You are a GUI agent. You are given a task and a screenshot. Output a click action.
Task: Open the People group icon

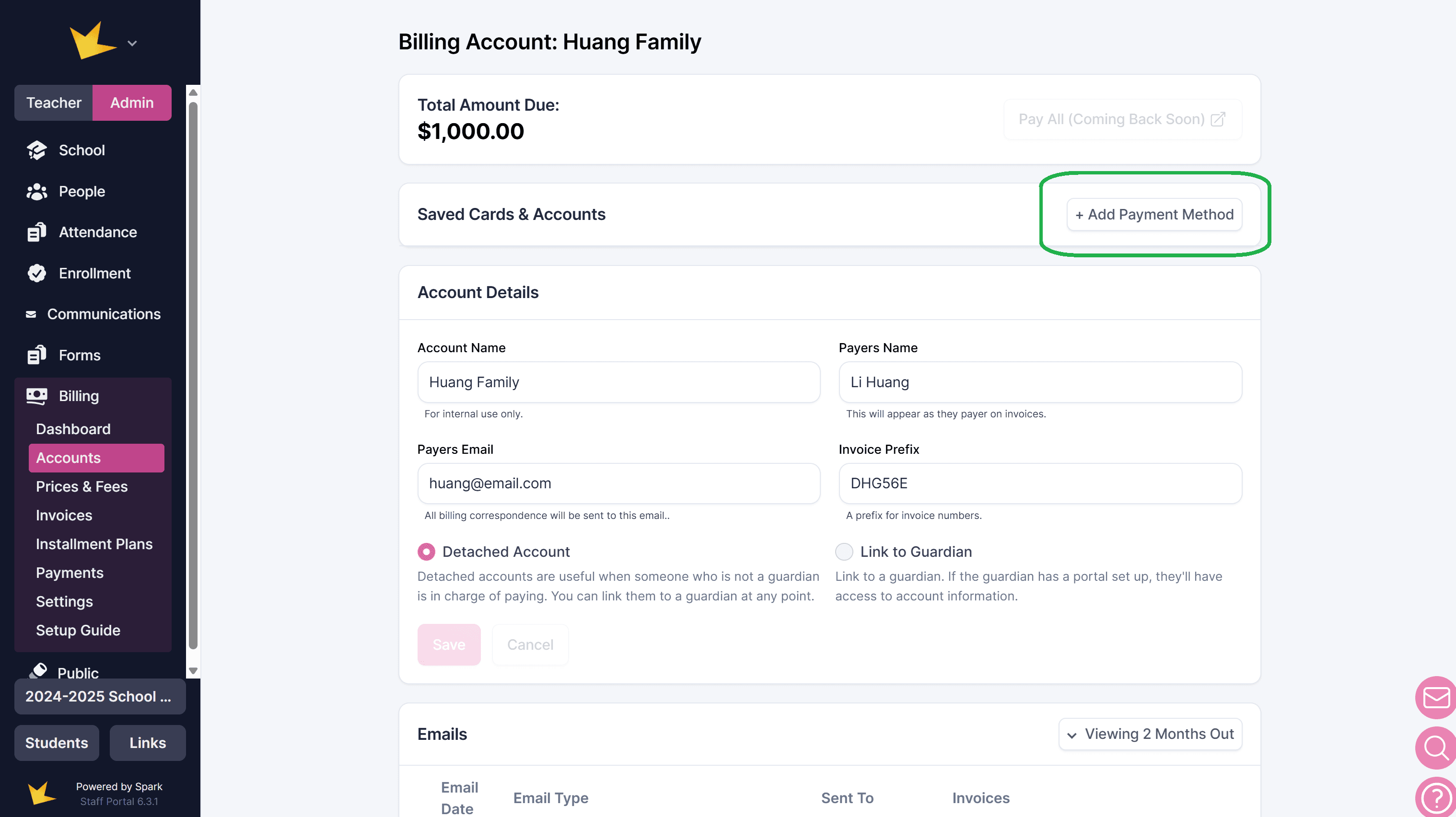[x=37, y=192]
